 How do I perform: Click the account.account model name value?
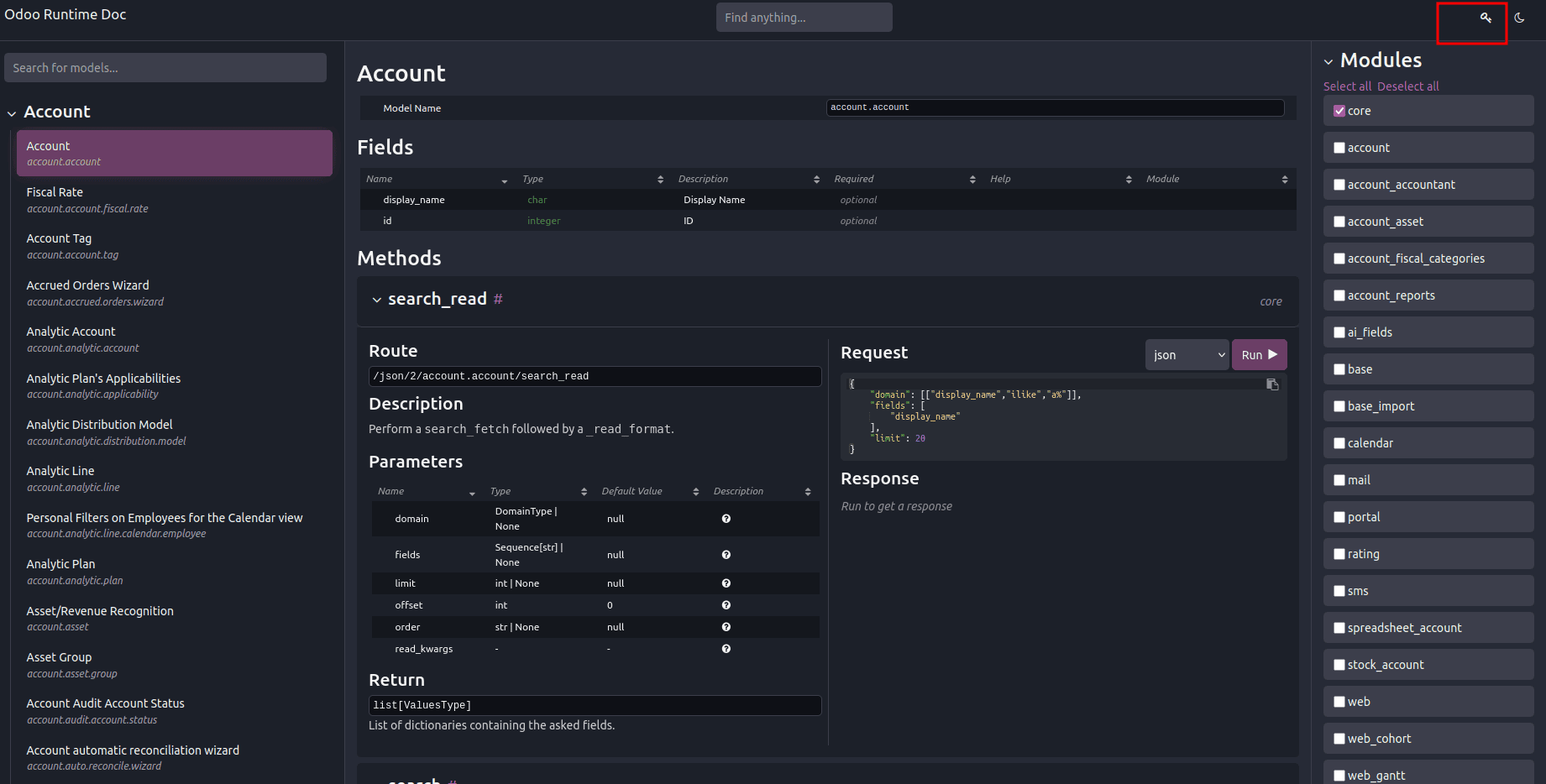click(1056, 107)
